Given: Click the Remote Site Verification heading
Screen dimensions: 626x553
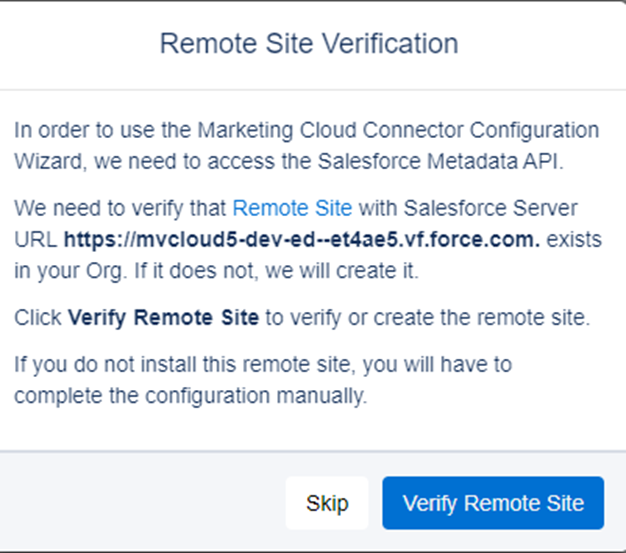Looking at the screenshot, I should point(309,44).
